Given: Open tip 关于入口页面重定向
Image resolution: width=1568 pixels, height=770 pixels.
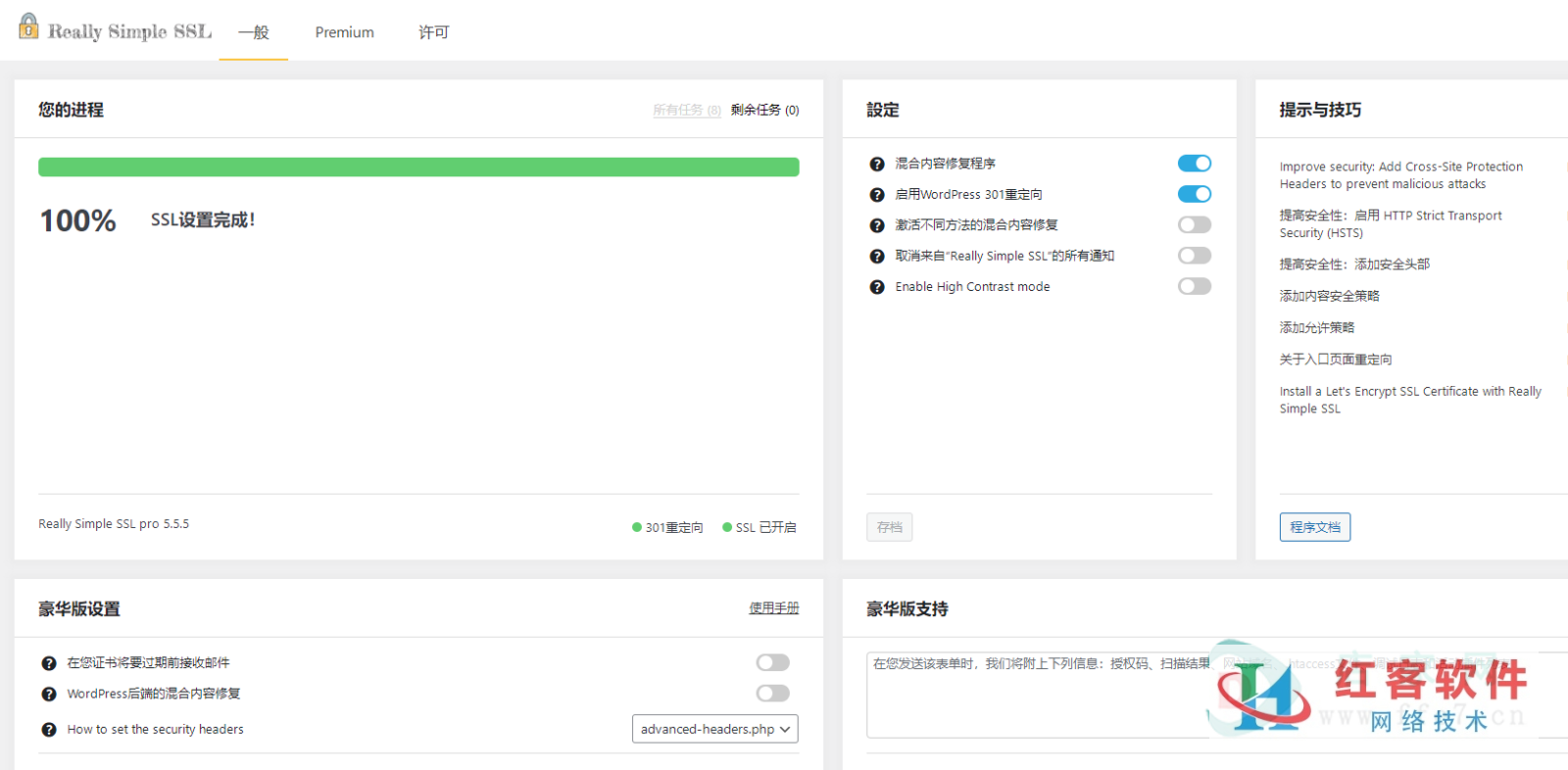Looking at the screenshot, I should pyautogui.click(x=1336, y=360).
